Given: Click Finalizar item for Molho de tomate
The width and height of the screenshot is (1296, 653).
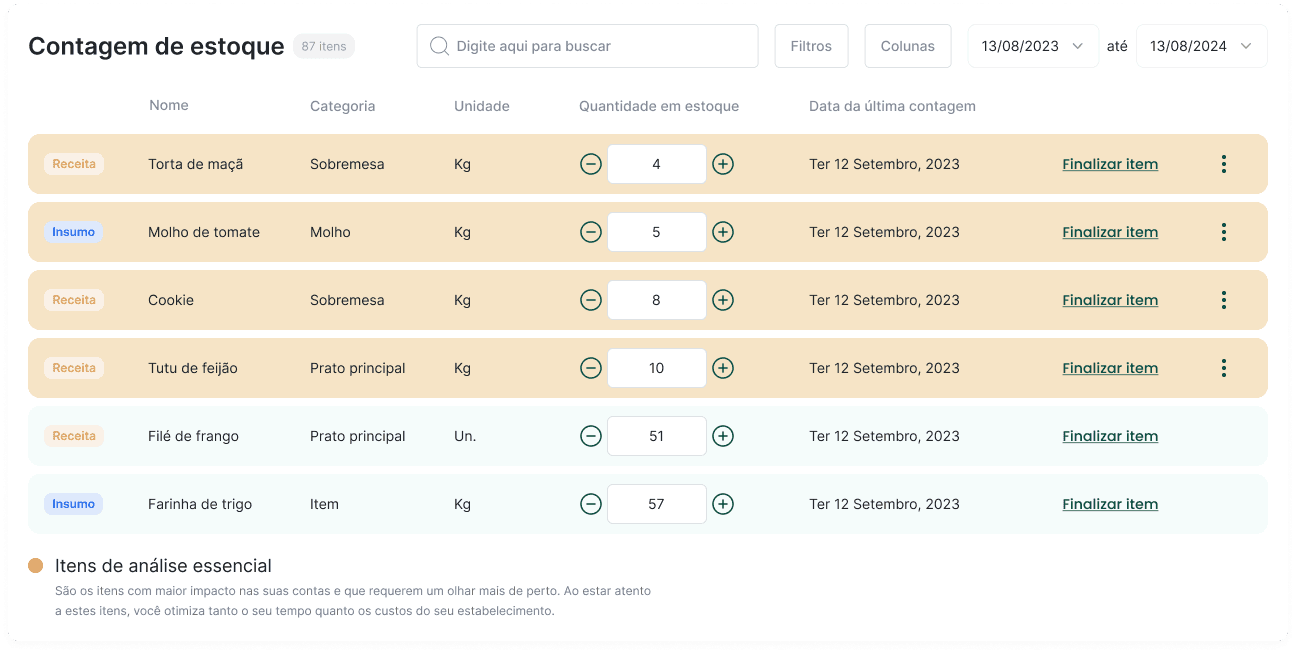Looking at the screenshot, I should [x=1110, y=232].
